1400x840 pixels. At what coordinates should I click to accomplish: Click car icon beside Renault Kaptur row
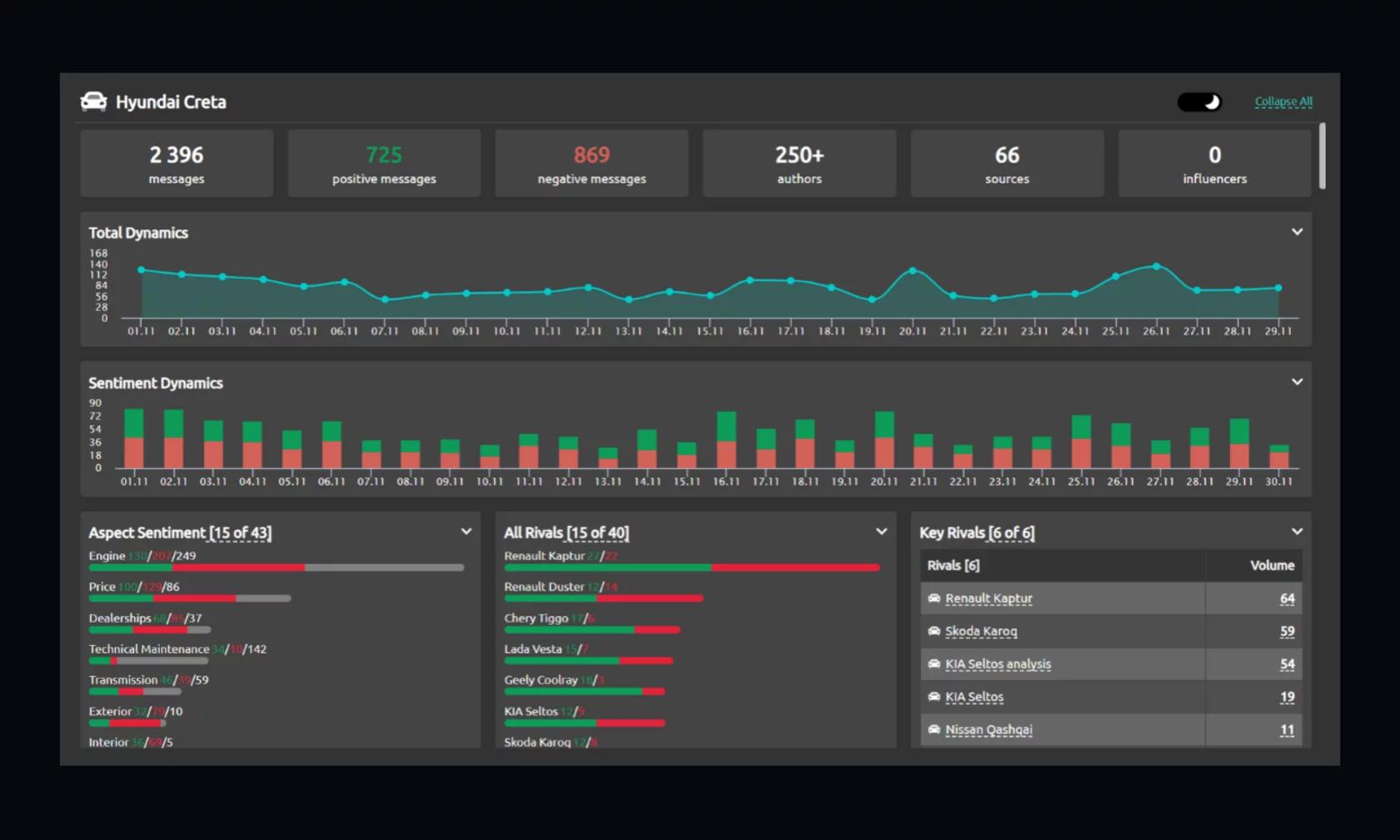934,598
